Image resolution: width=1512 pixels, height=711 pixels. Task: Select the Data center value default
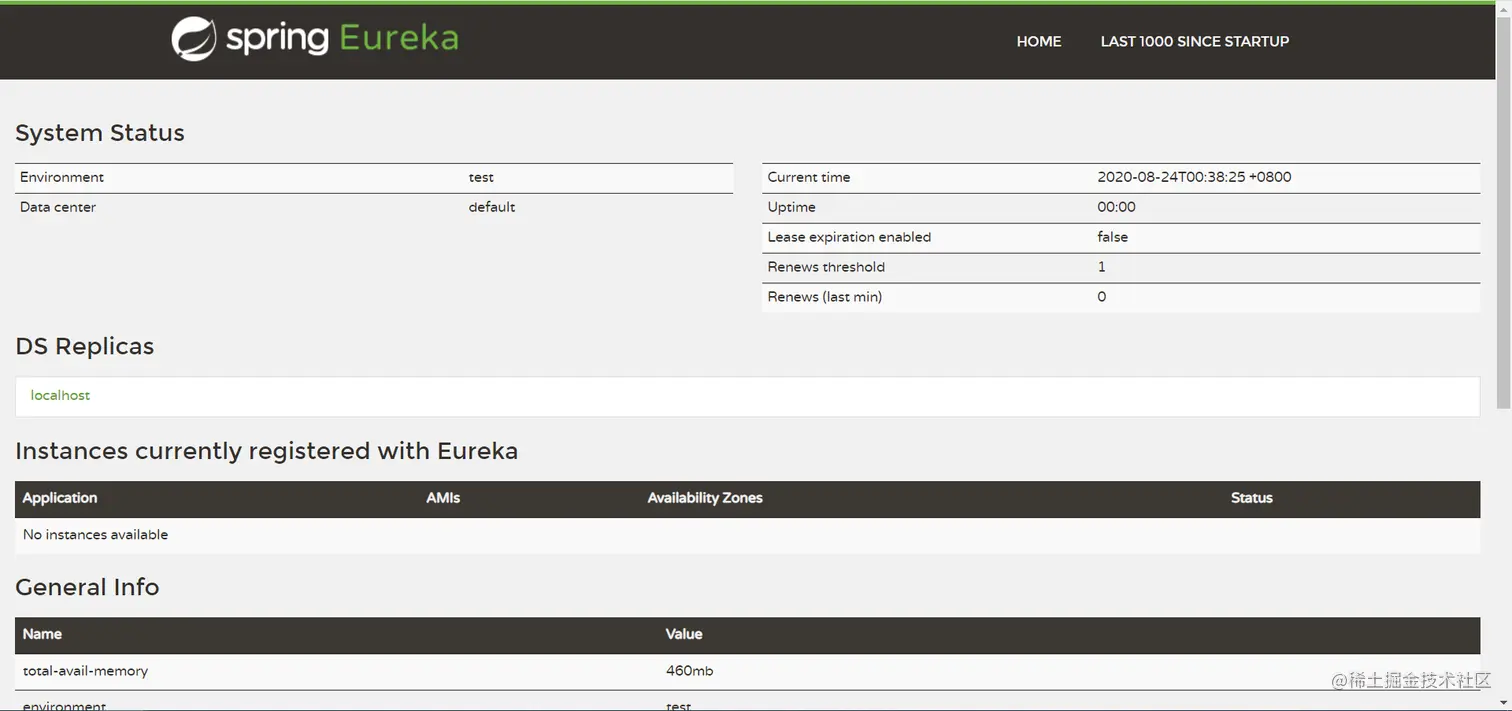coord(492,207)
